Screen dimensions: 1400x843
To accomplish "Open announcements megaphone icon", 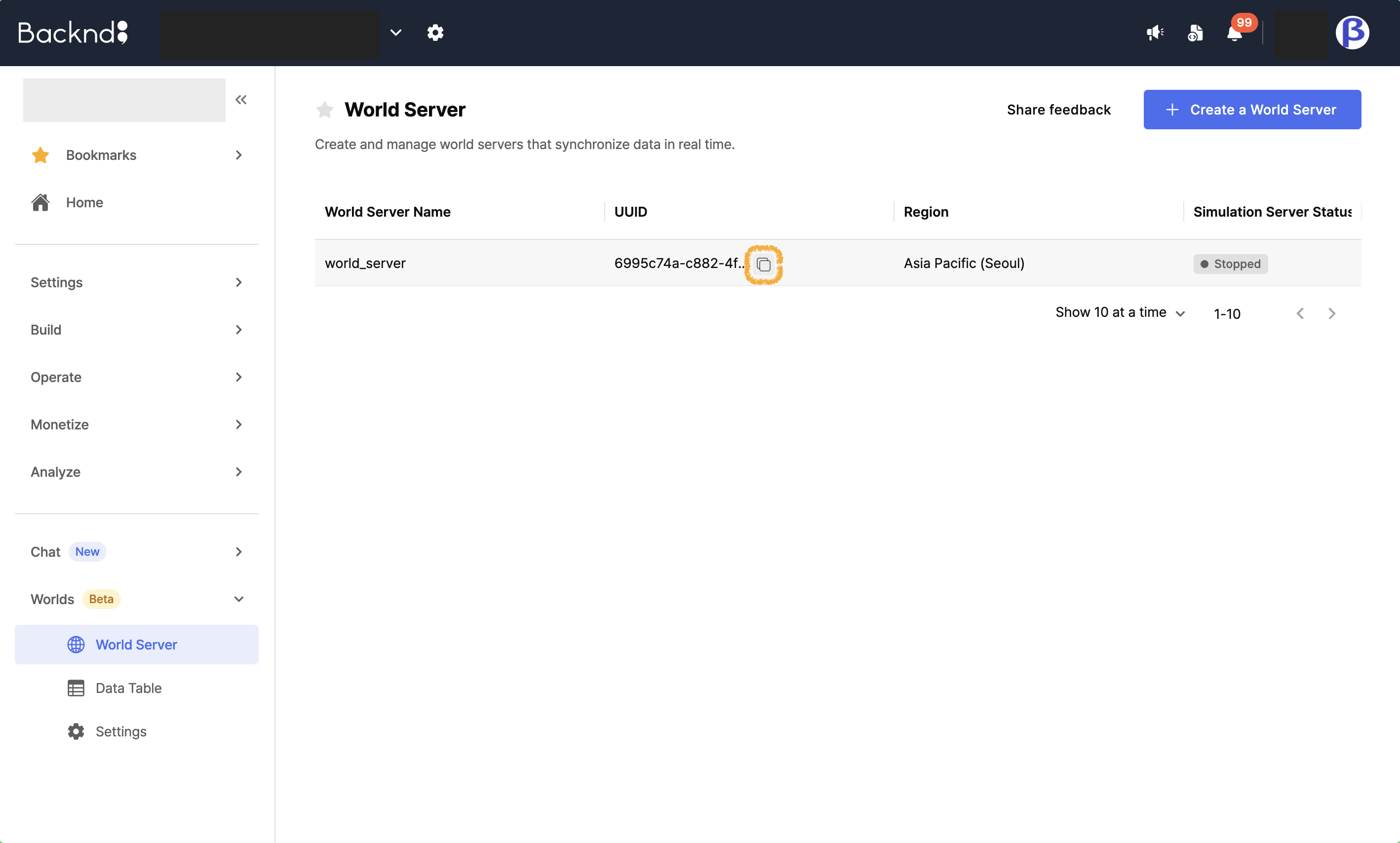I will [1155, 33].
